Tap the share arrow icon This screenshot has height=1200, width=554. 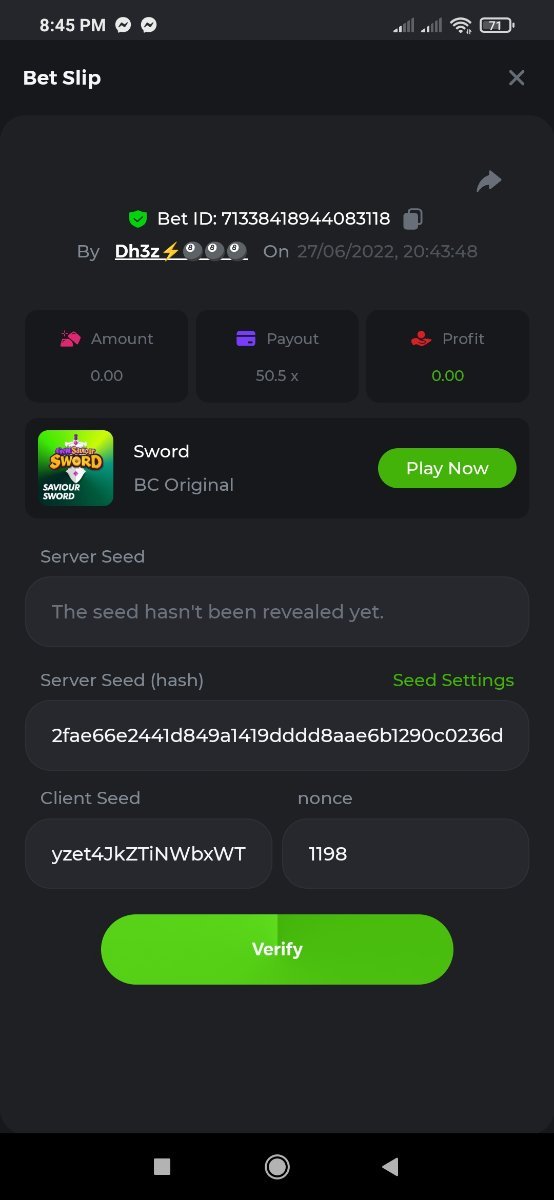click(489, 181)
